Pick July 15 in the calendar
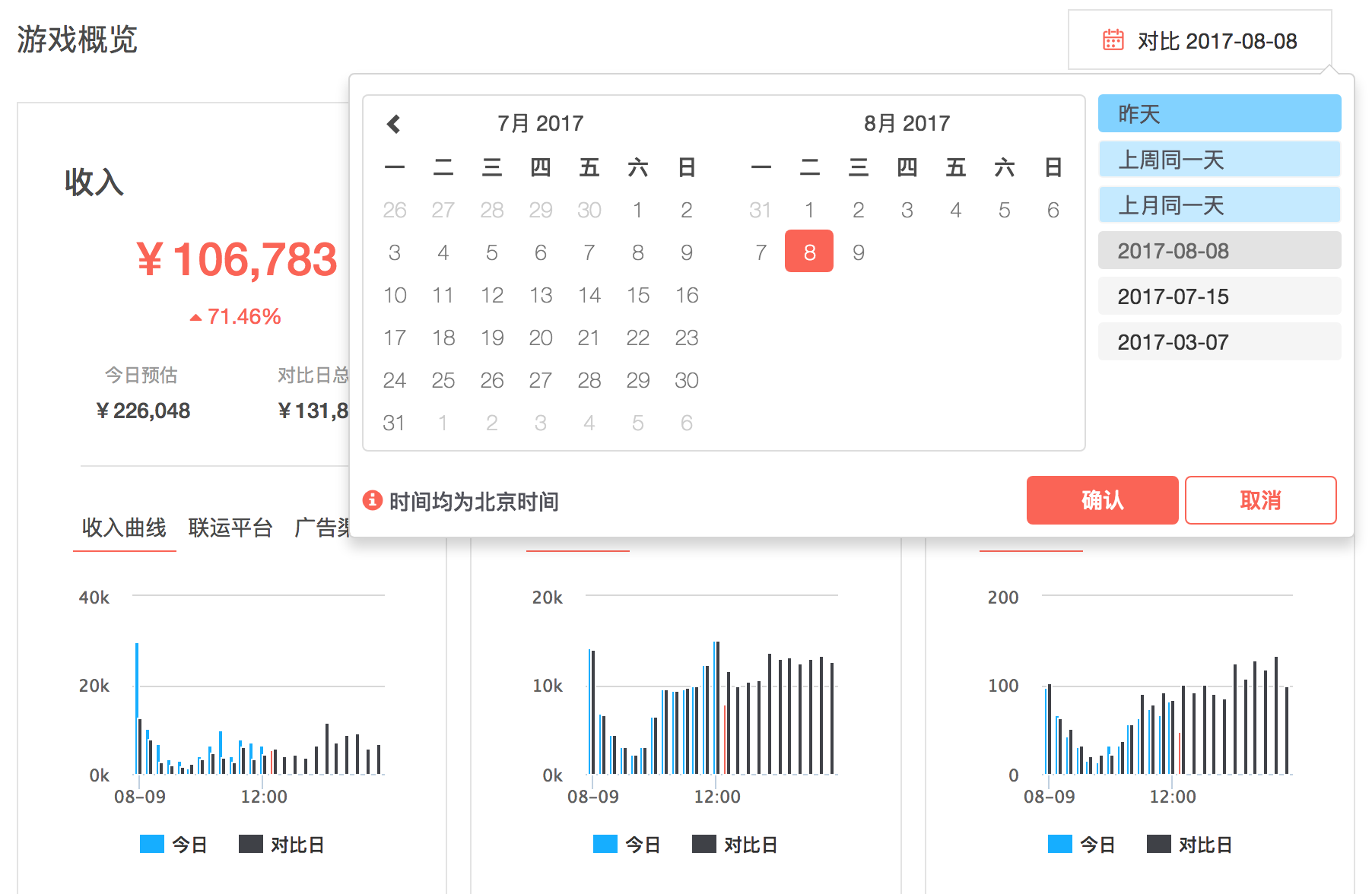The image size is (1372, 894). (x=638, y=295)
